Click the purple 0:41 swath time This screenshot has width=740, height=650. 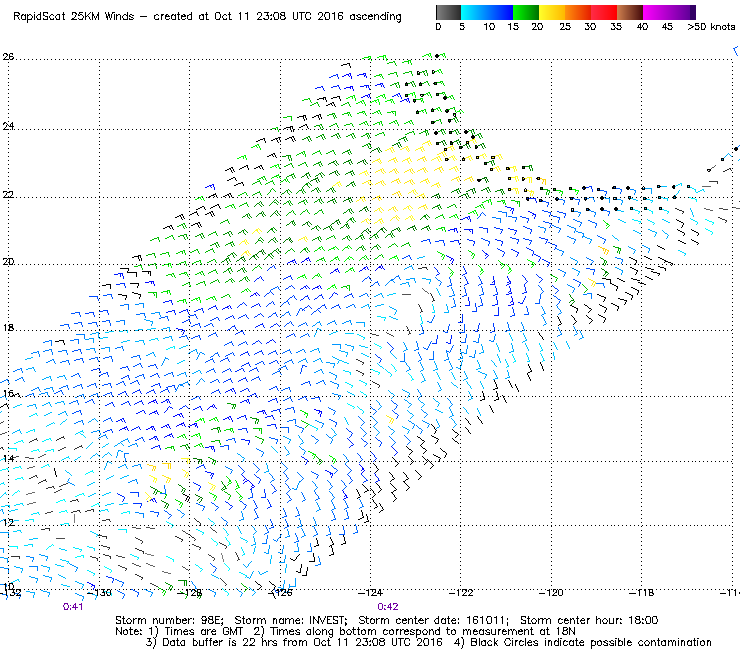[x=73, y=607]
